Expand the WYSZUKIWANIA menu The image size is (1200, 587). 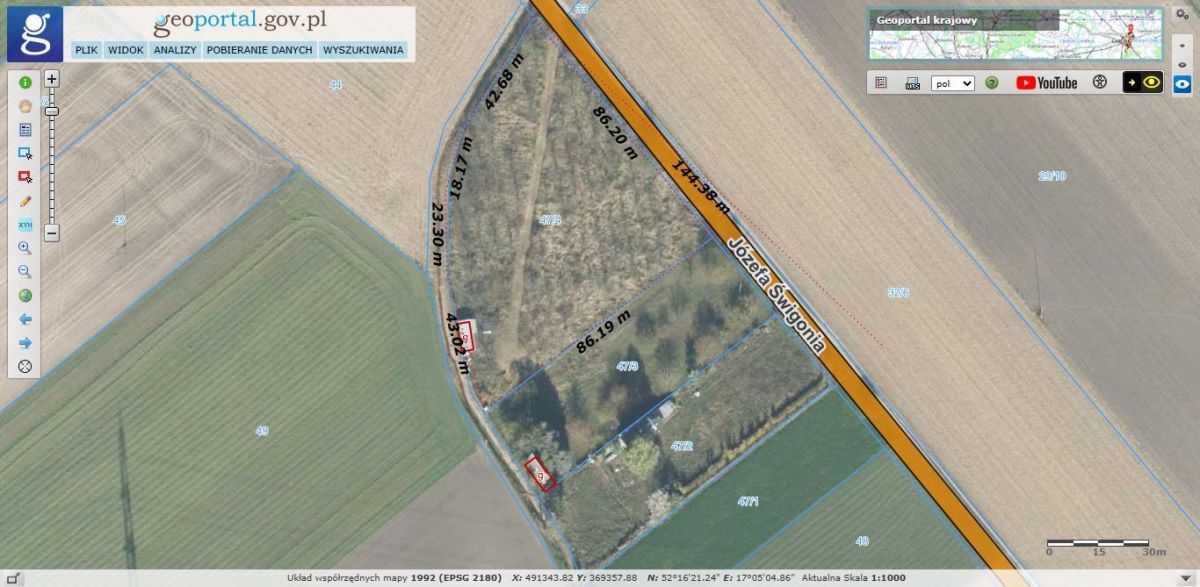click(x=363, y=49)
